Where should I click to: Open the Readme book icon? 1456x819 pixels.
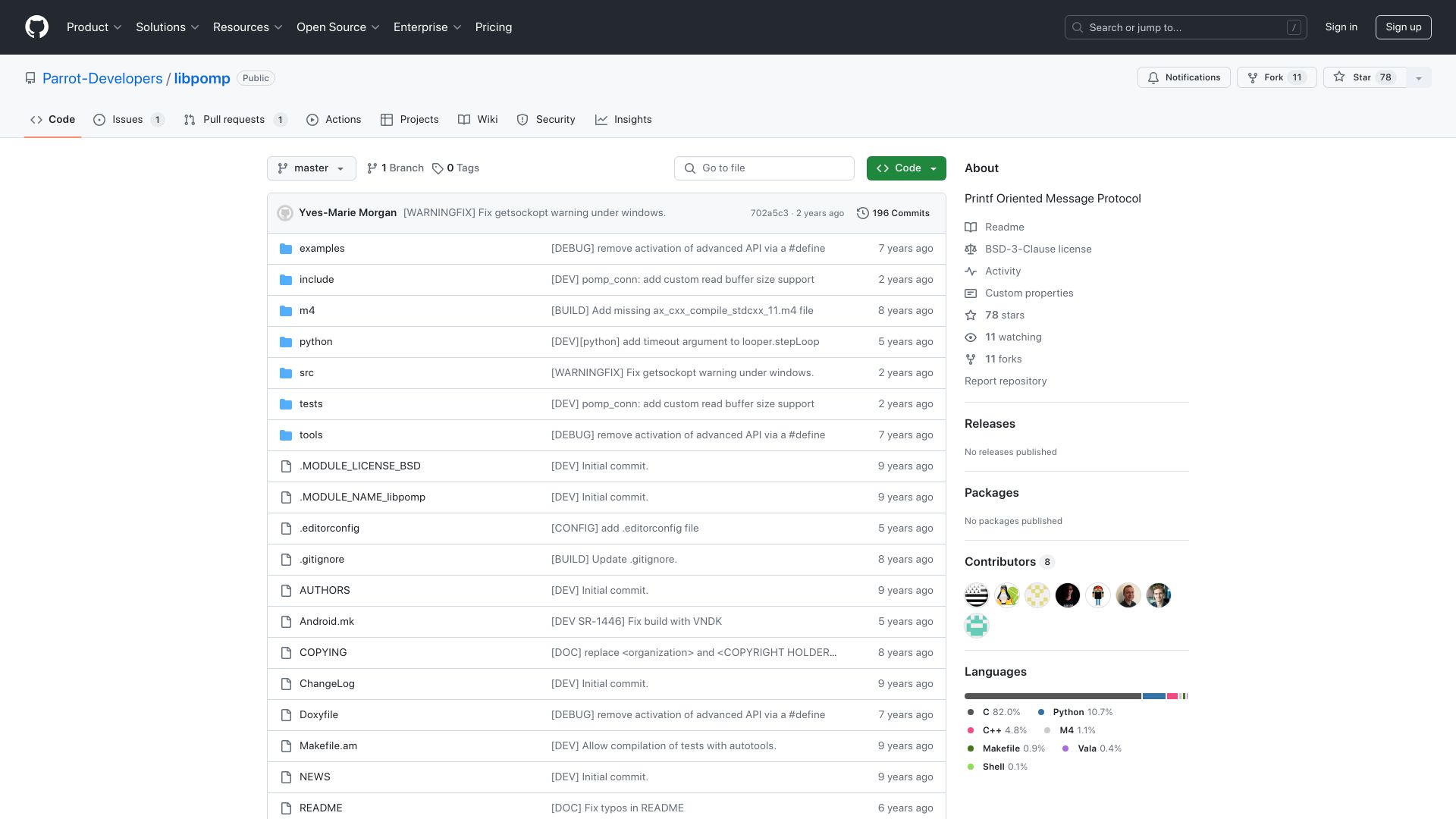(x=971, y=227)
